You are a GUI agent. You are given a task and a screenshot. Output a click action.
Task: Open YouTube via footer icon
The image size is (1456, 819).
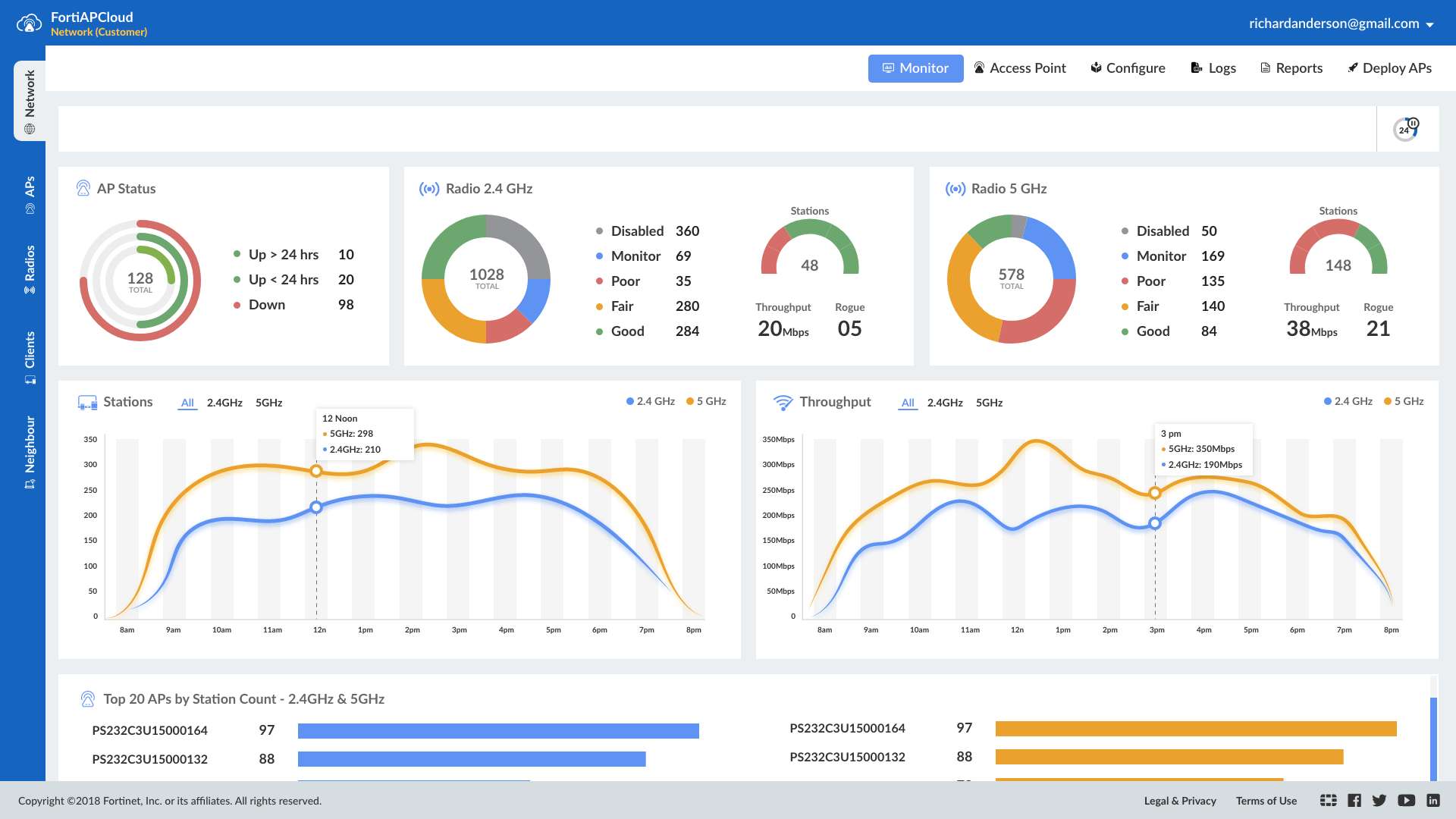1406,801
